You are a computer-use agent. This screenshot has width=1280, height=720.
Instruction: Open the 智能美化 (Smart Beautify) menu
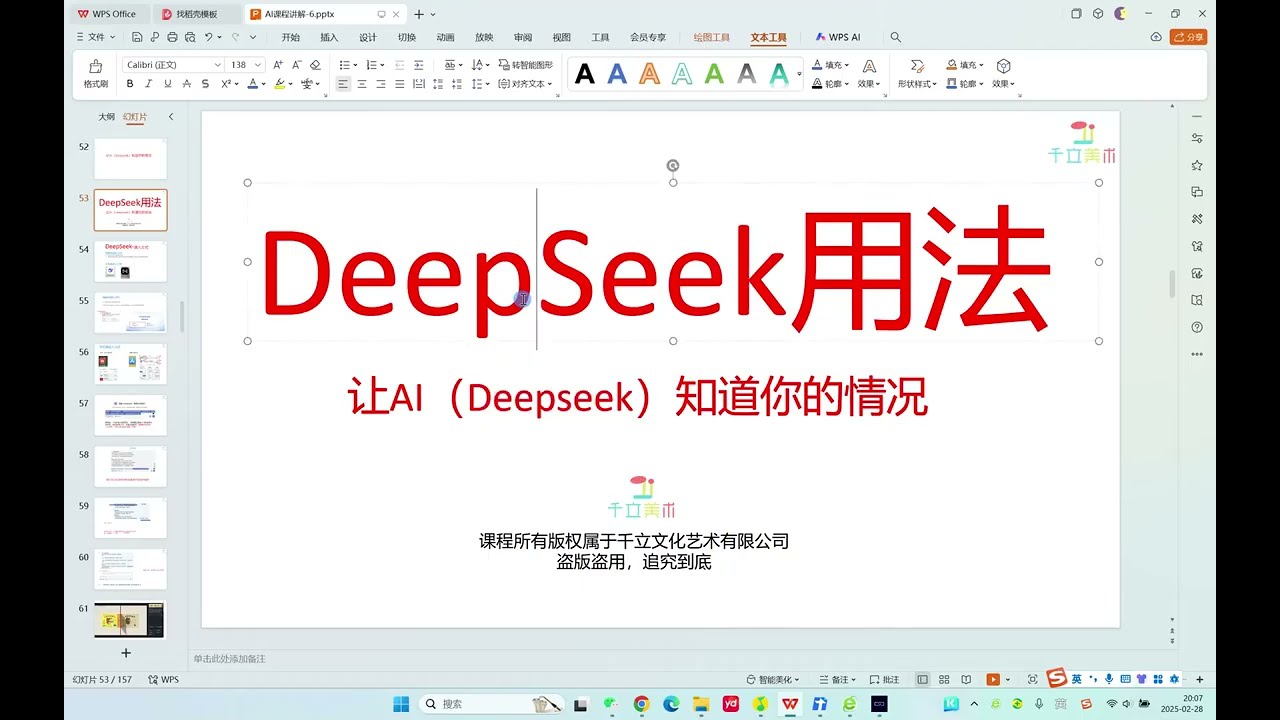click(775, 679)
